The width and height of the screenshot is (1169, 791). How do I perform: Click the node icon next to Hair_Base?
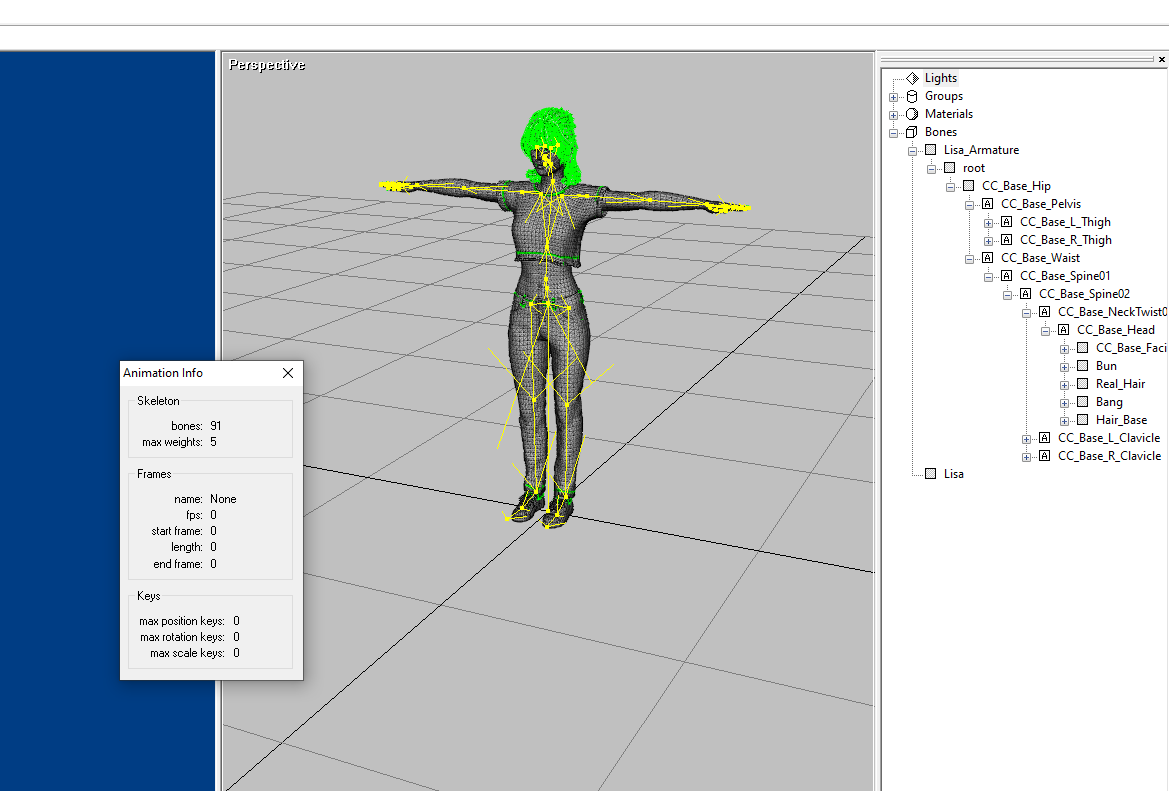click(1082, 419)
